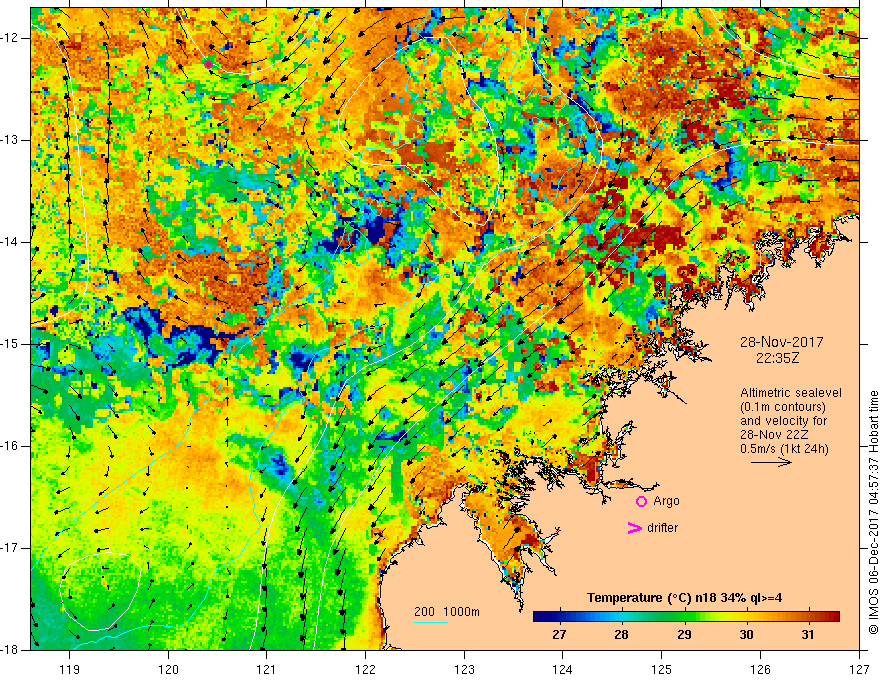The height and width of the screenshot is (680, 880).
Task: Click the '(0.1m contours)' caption line
Action: click(783, 407)
